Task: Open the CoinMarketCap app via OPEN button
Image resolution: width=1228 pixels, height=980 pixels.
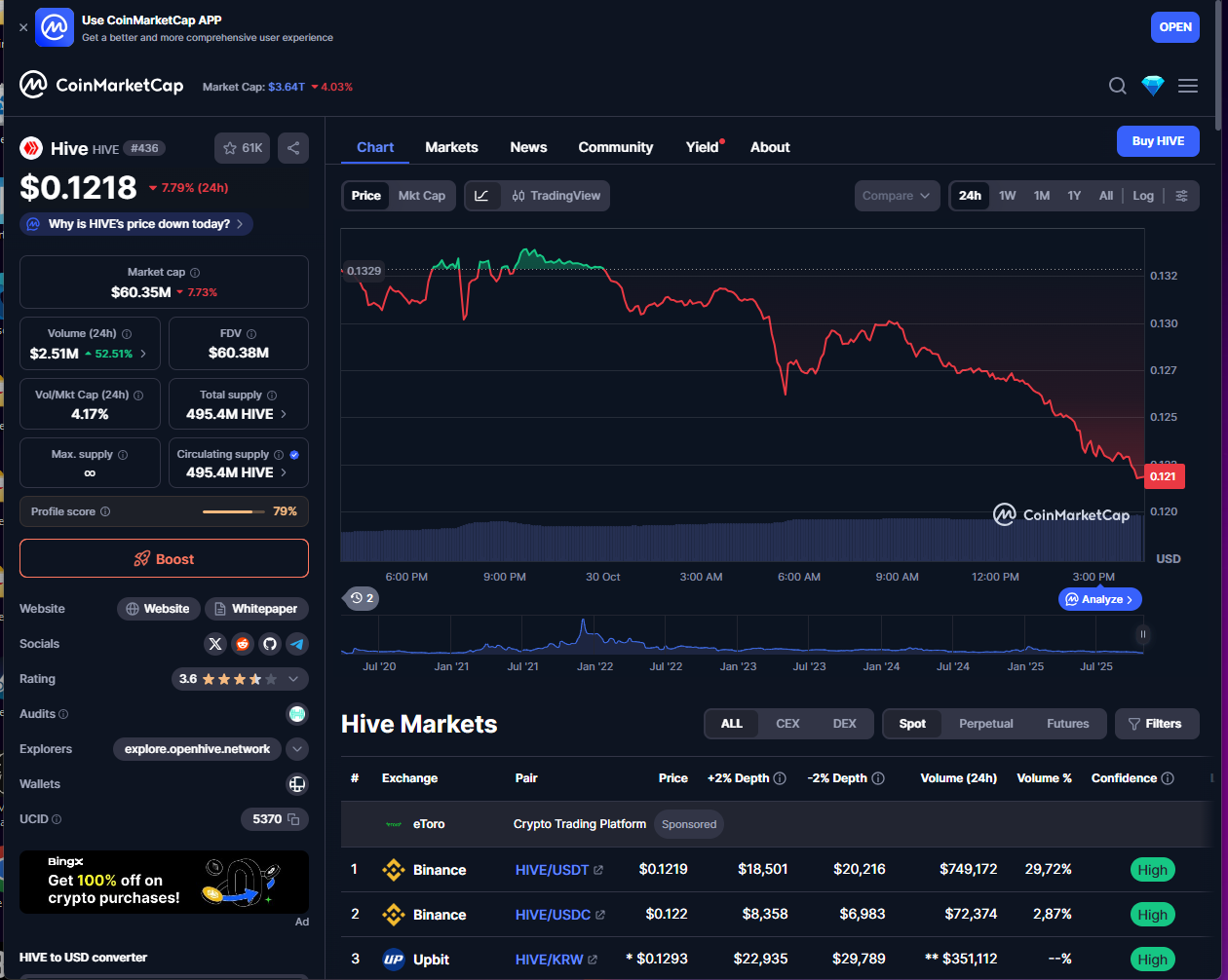Action: [x=1175, y=27]
